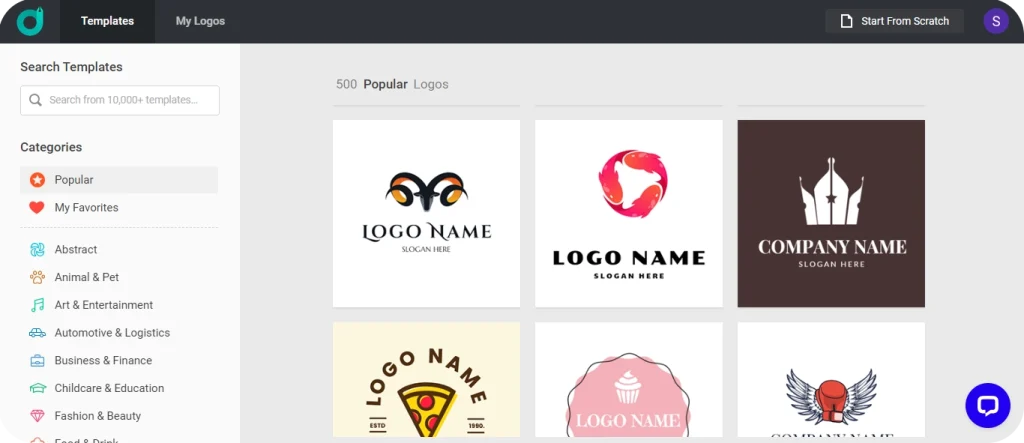Click the Popular star icon
The height and width of the screenshot is (443, 1024).
pos(37,180)
